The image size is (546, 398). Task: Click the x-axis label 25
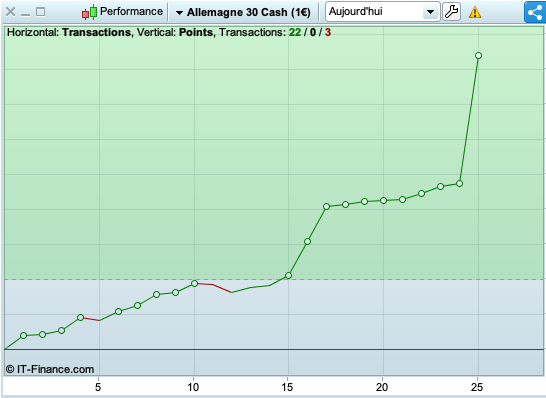[477, 387]
